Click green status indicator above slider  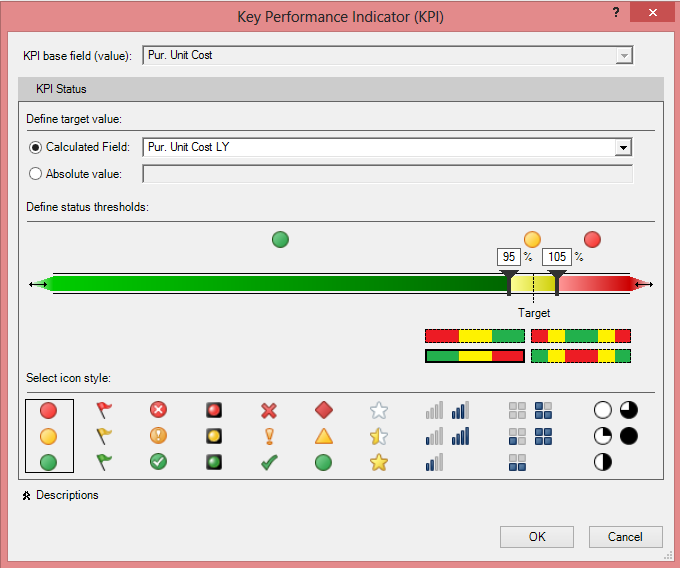(x=280, y=239)
